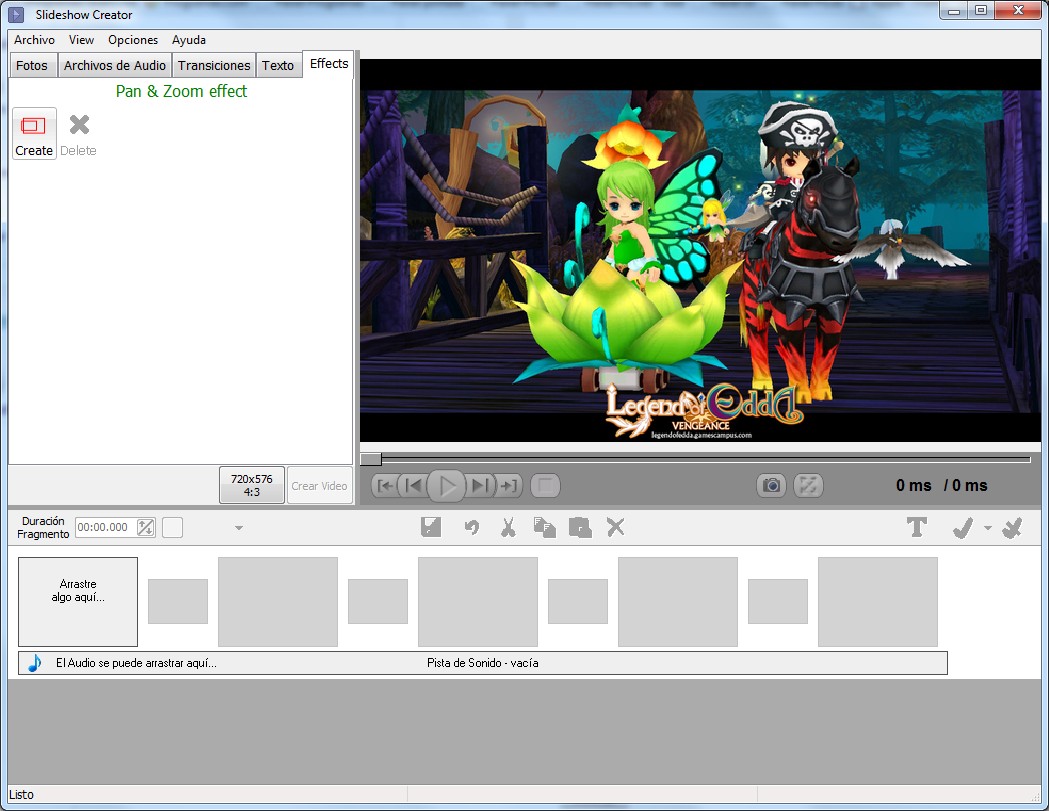Select the Effects tab
Screen dimensions: 1049x811
pos(328,64)
